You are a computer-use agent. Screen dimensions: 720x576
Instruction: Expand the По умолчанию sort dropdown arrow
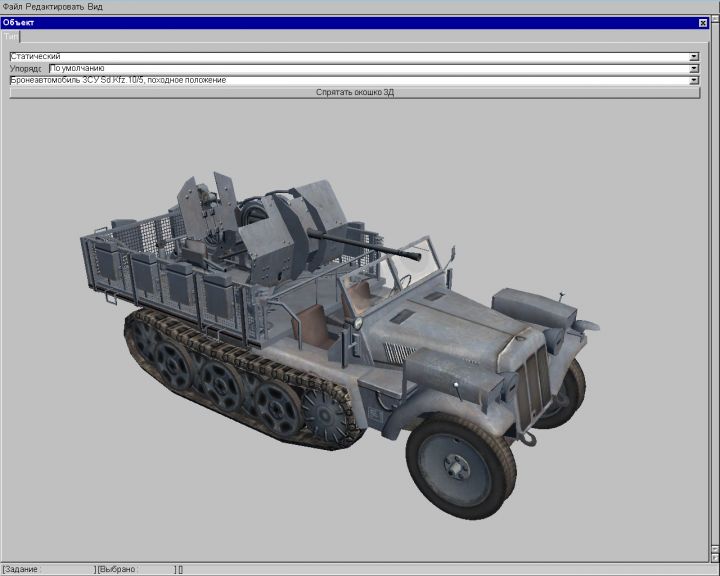point(694,69)
